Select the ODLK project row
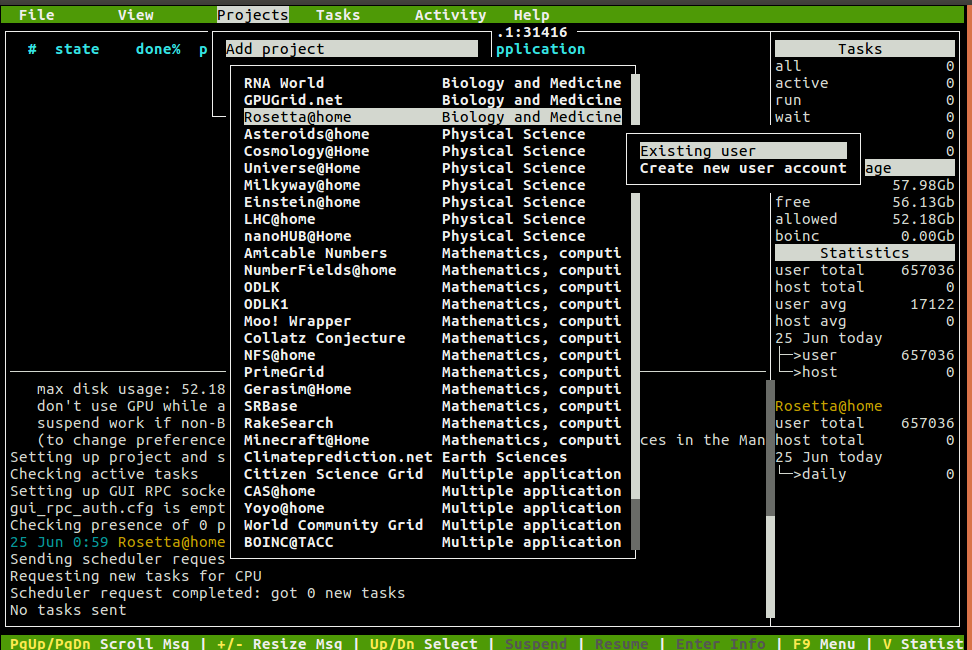Screen dimensions: 972x650 [x=433, y=287]
